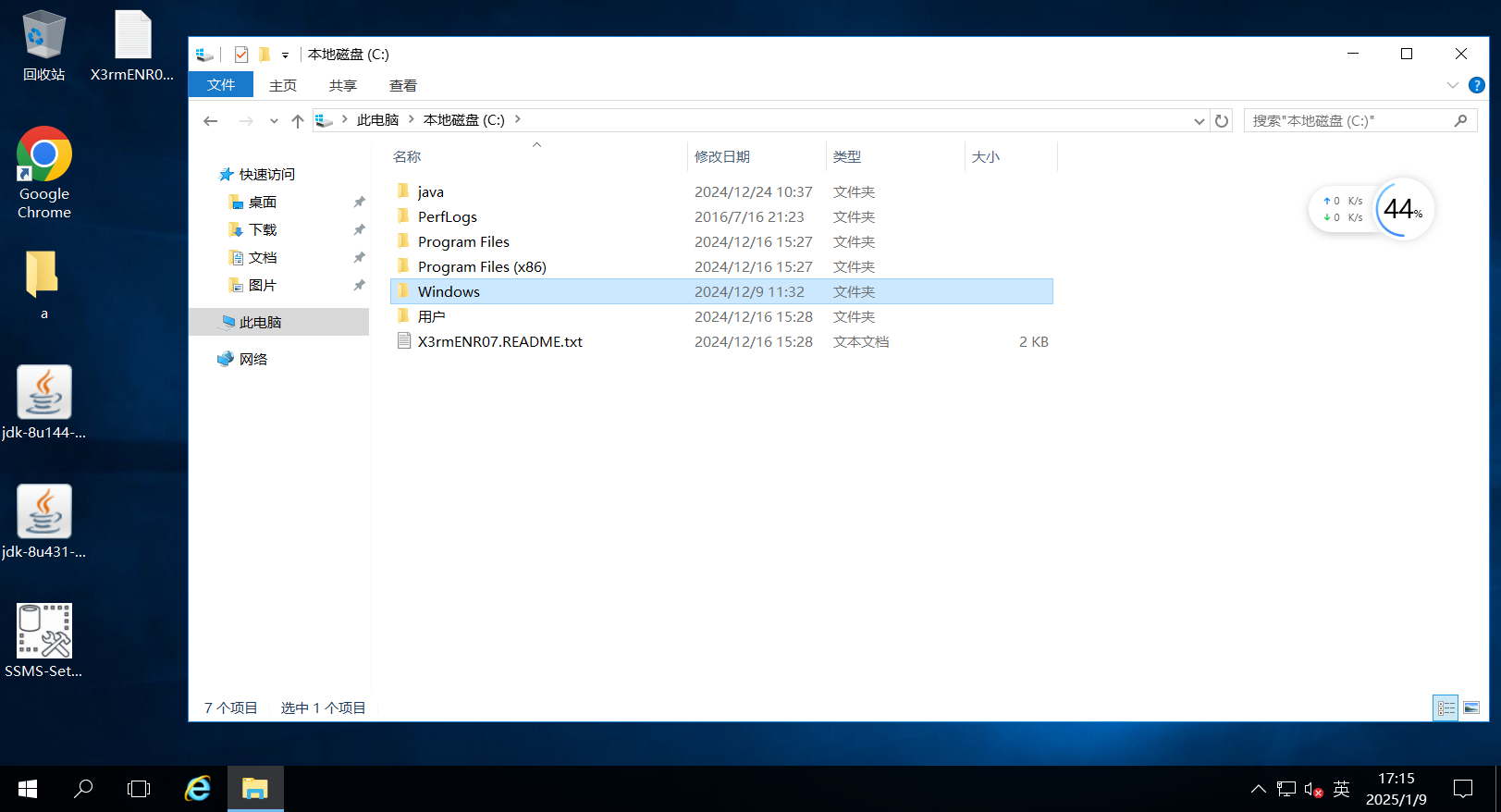This screenshot has width=1501, height=812.
Task: Click the forward navigation arrow
Action: coord(245,121)
